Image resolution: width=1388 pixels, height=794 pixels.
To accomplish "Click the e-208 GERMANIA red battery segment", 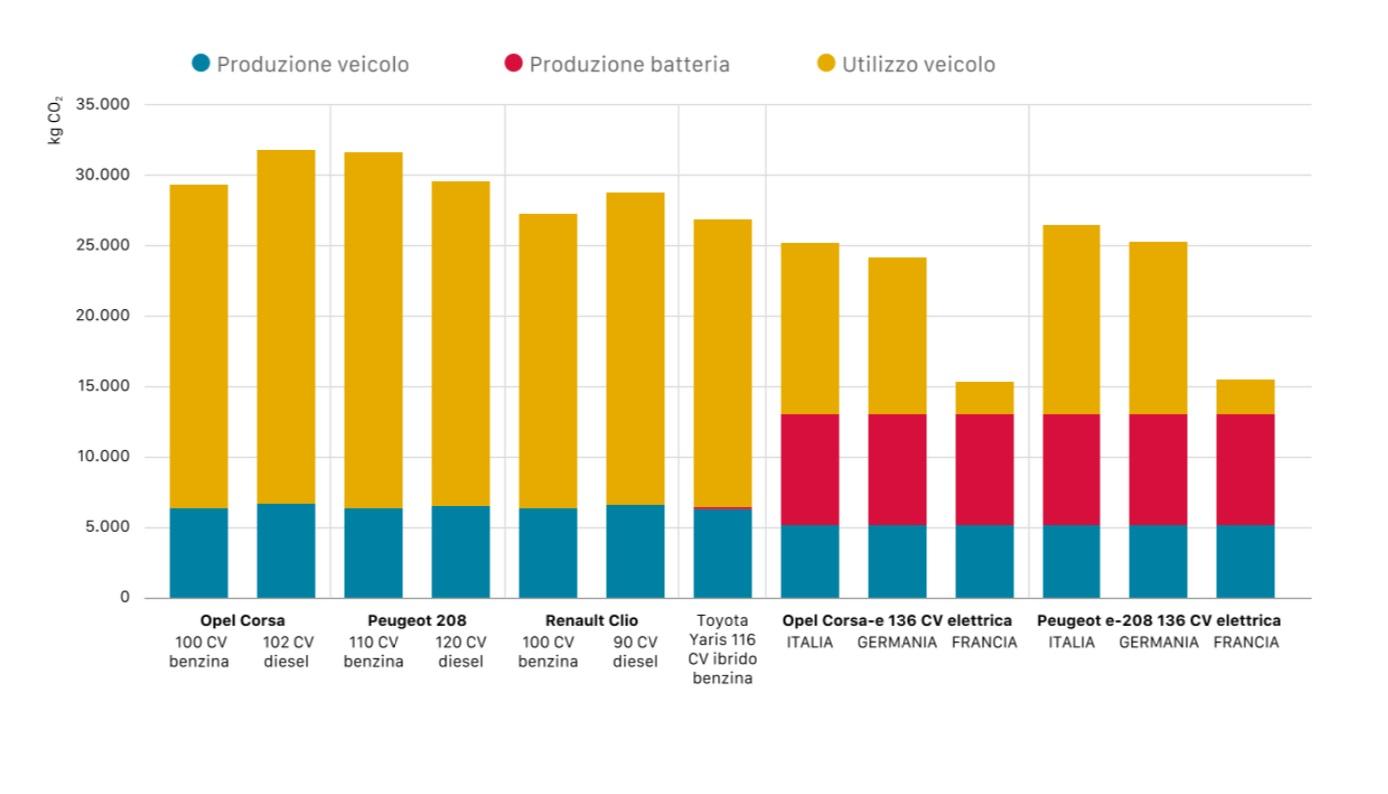I will (1158, 470).
